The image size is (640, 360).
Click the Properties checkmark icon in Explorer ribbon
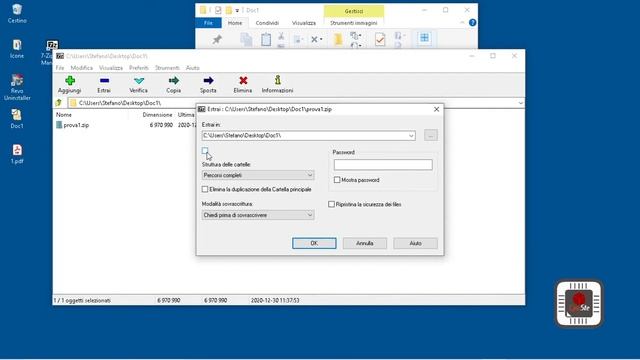[x=380, y=40]
